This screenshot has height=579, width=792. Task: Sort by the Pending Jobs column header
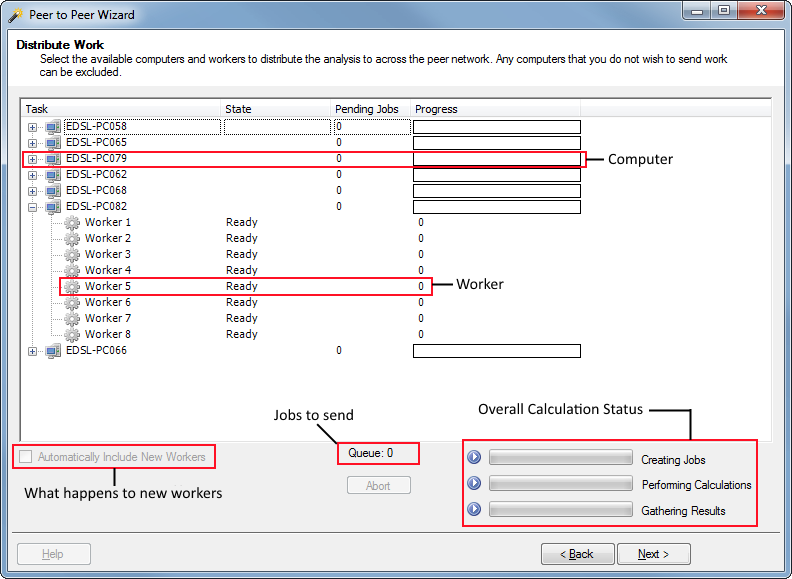[x=371, y=109]
